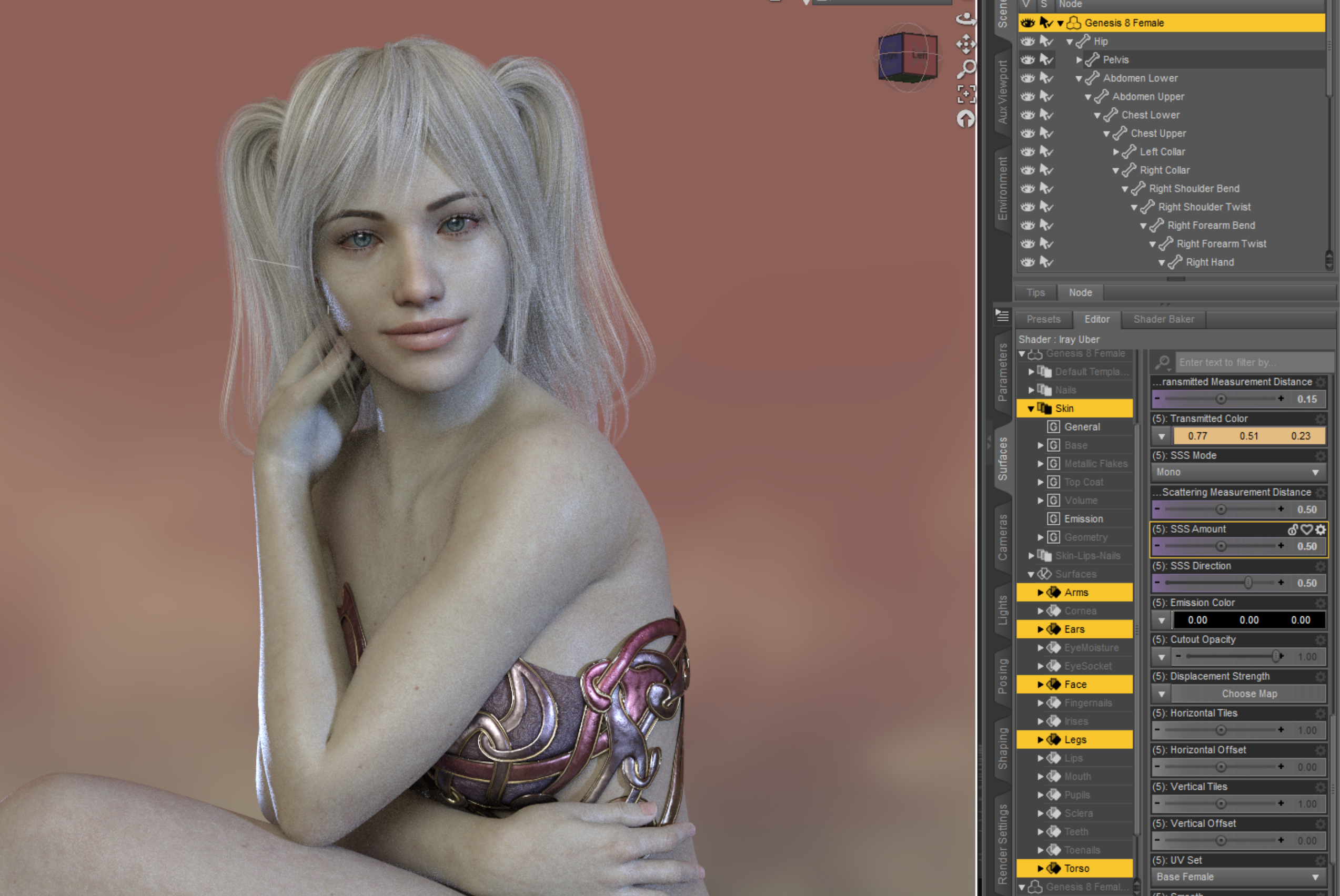Click the gear icon beside SSS Amount
Image resolution: width=1340 pixels, height=896 pixels.
tap(1321, 530)
